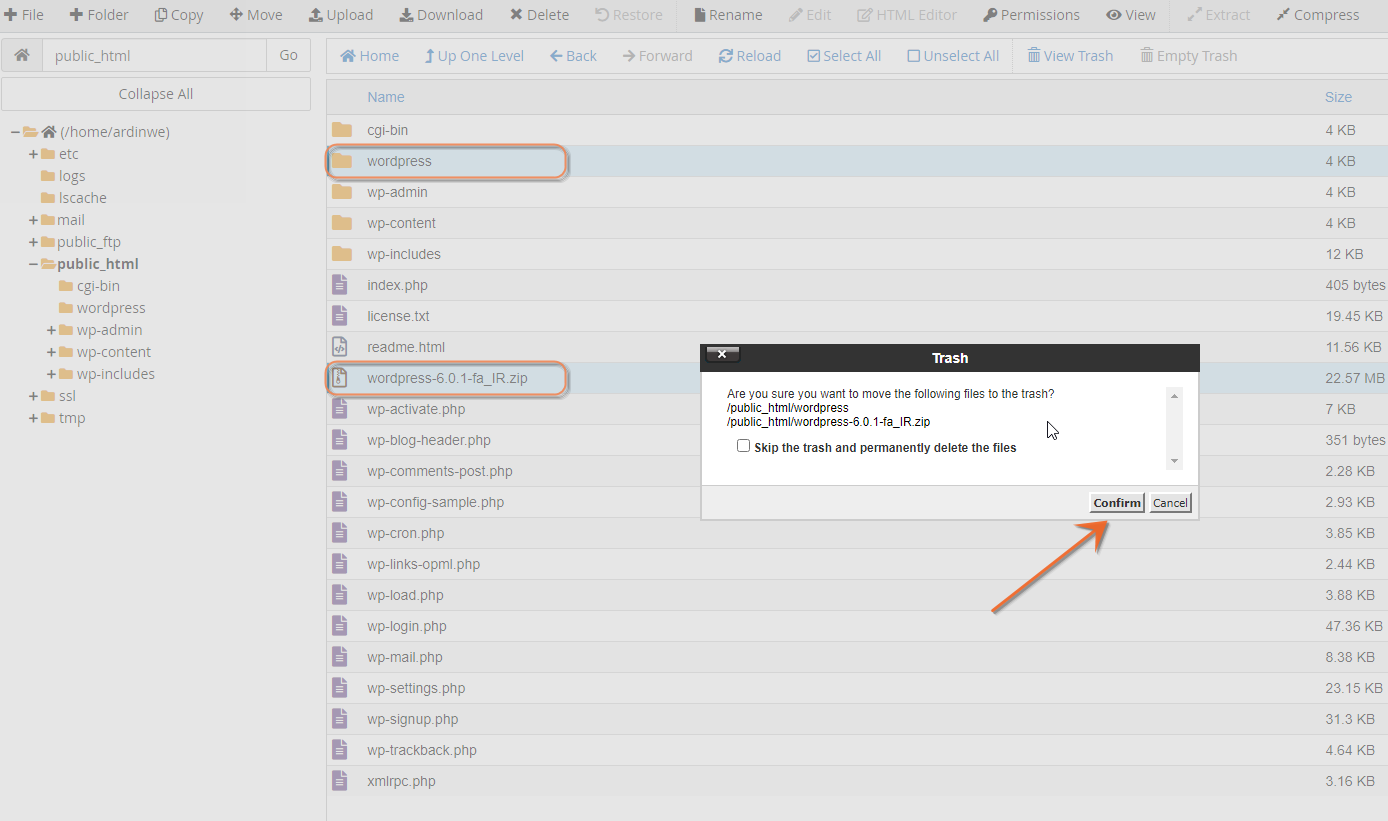The width and height of the screenshot is (1388, 821).
Task: Click the Trash dialog scrollbar up arrow
Action: point(1175,396)
